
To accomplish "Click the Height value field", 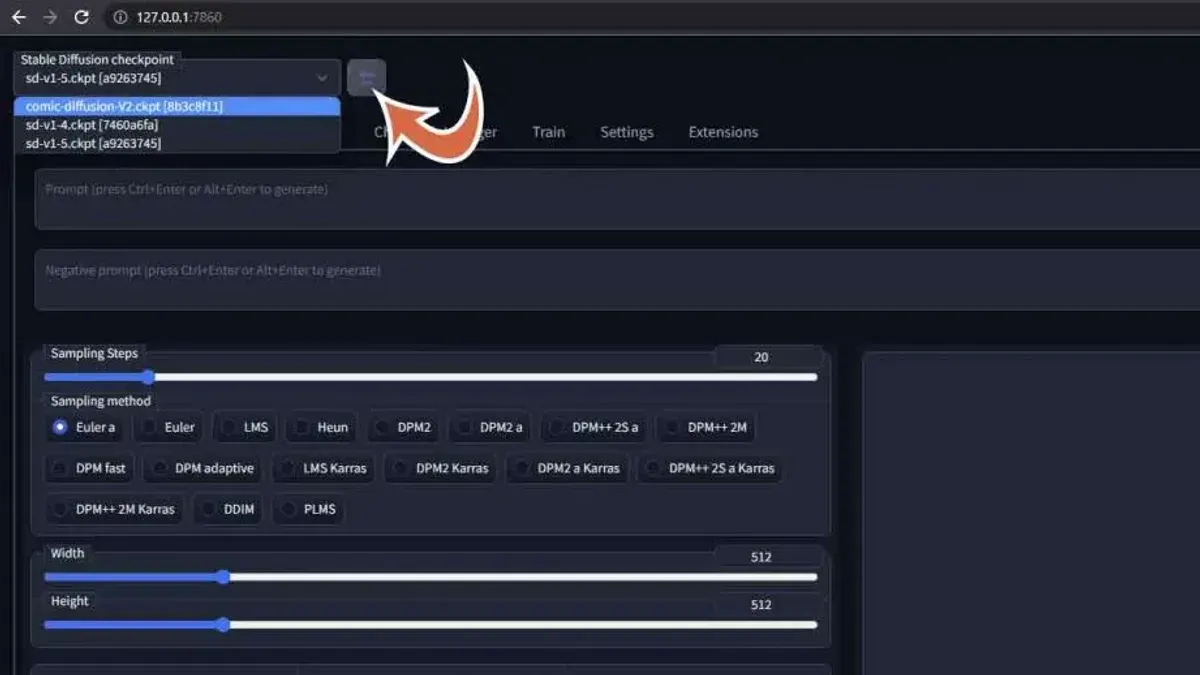I will [768, 605].
